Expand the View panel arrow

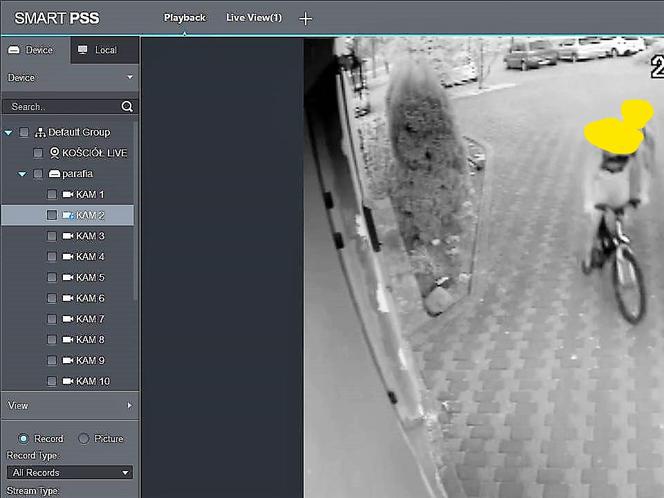click(130, 405)
